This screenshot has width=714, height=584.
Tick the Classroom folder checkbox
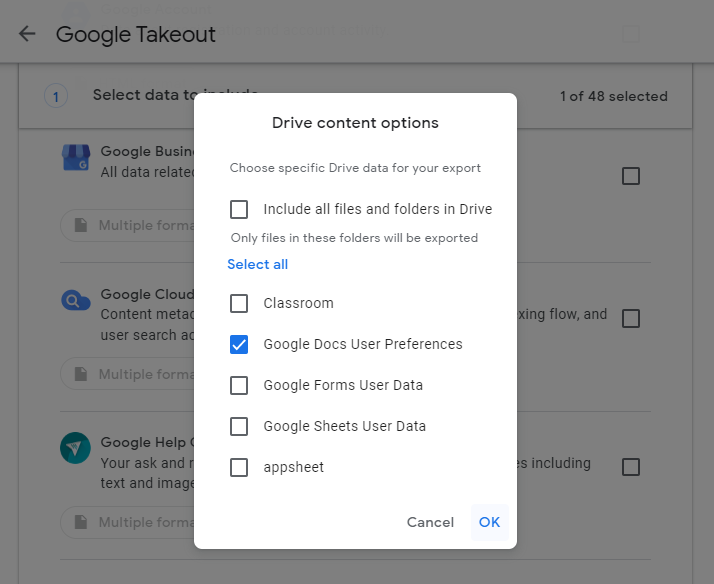[x=239, y=303]
